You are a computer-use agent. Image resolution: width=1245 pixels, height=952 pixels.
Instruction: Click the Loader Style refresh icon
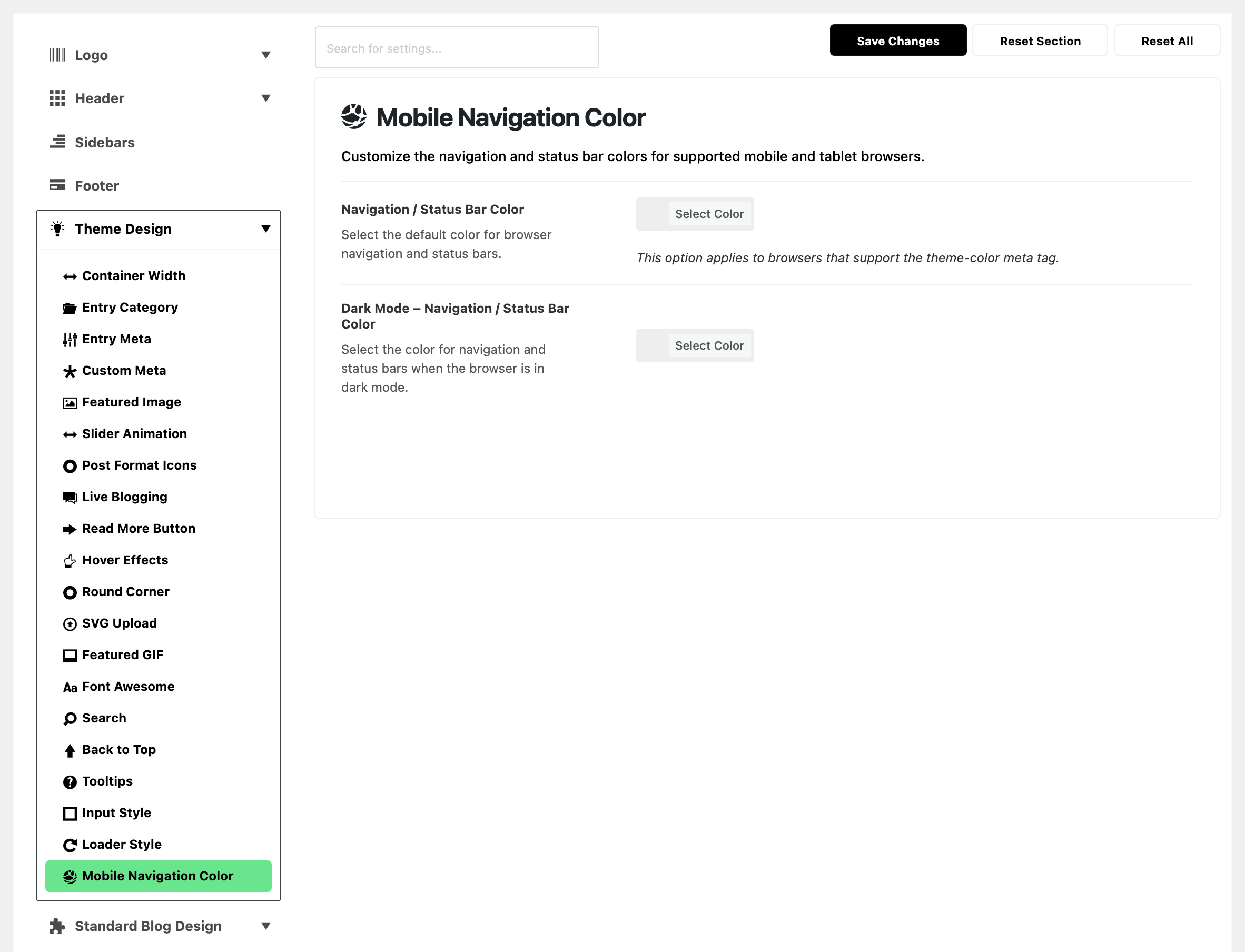pyautogui.click(x=70, y=845)
